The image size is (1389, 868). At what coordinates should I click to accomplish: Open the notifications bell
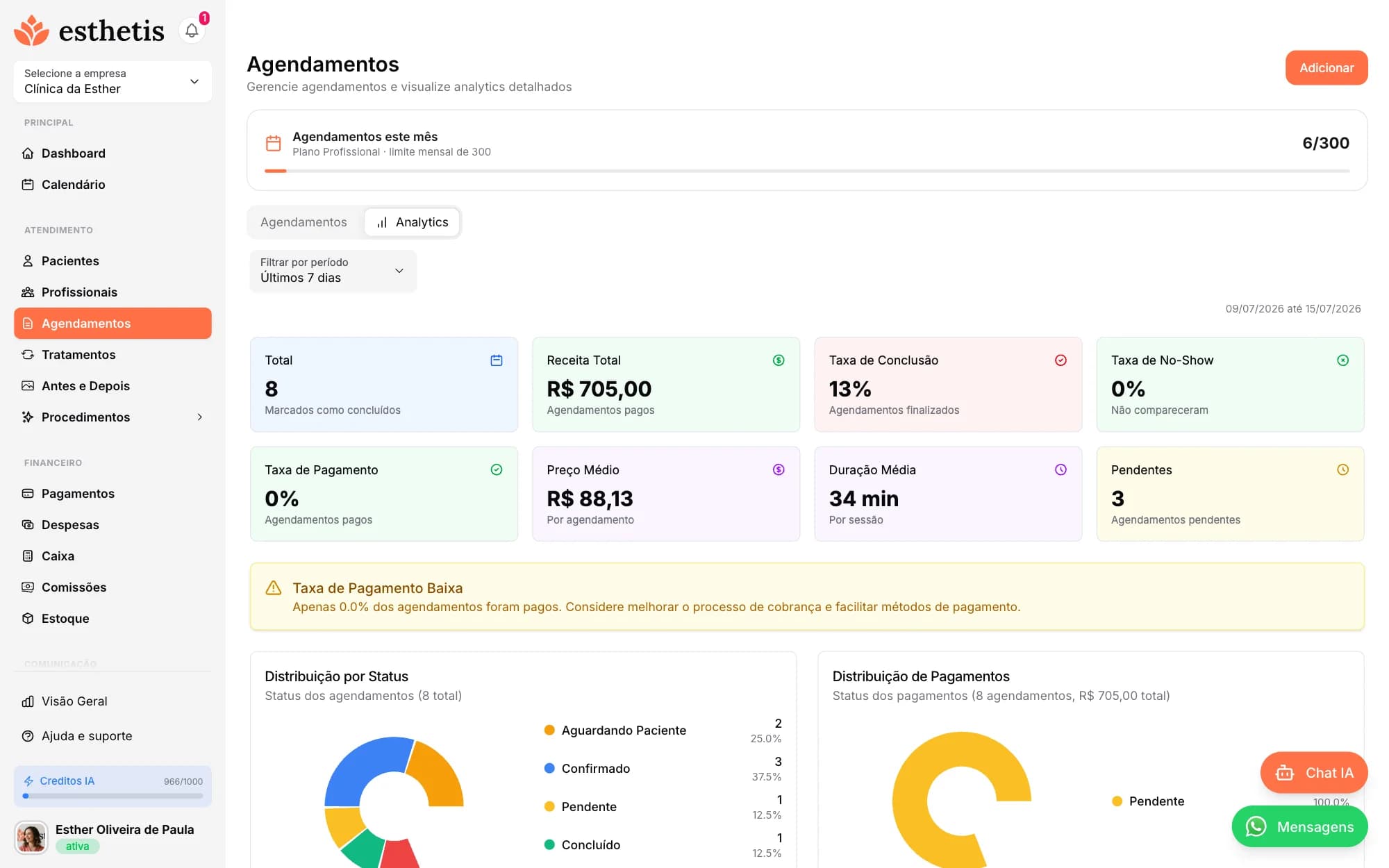point(192,31)
